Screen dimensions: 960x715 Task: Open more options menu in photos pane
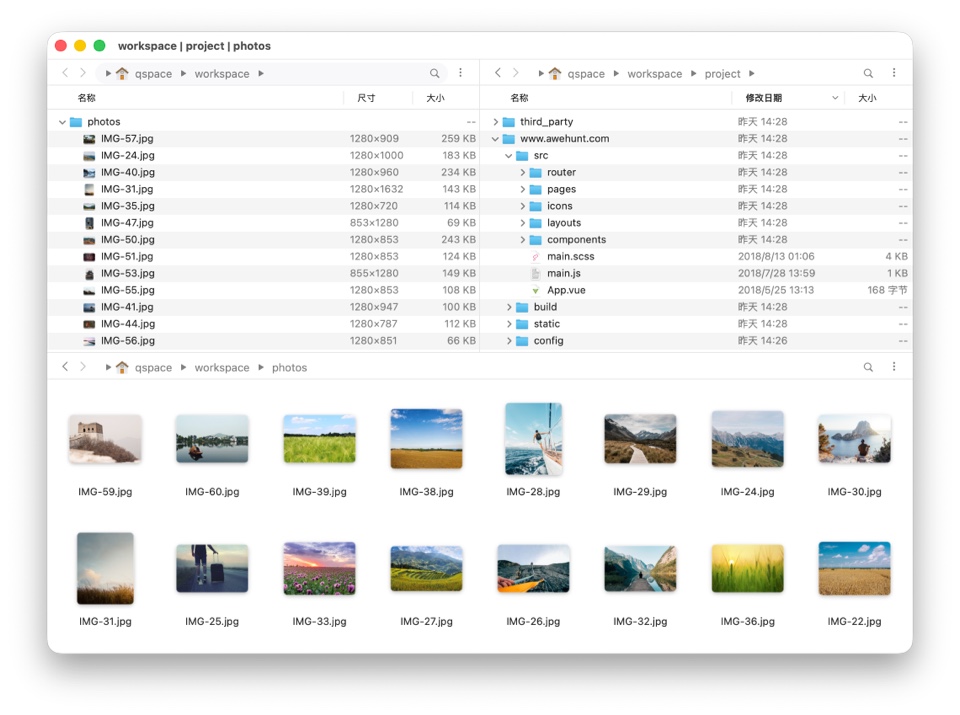(x=894, y=367)
